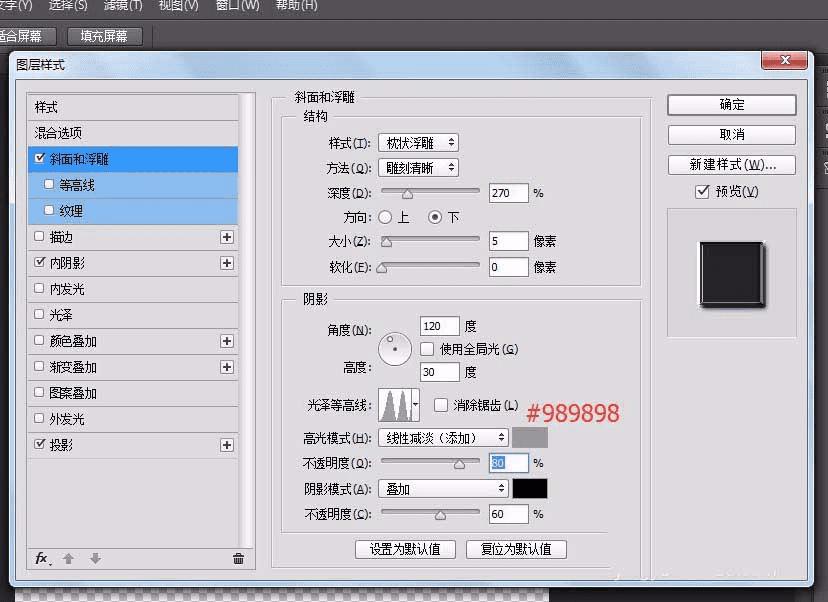Open the 方法 雕刻清晰 dropdown
Screen dimensions: 828x602
pos(418,168)
